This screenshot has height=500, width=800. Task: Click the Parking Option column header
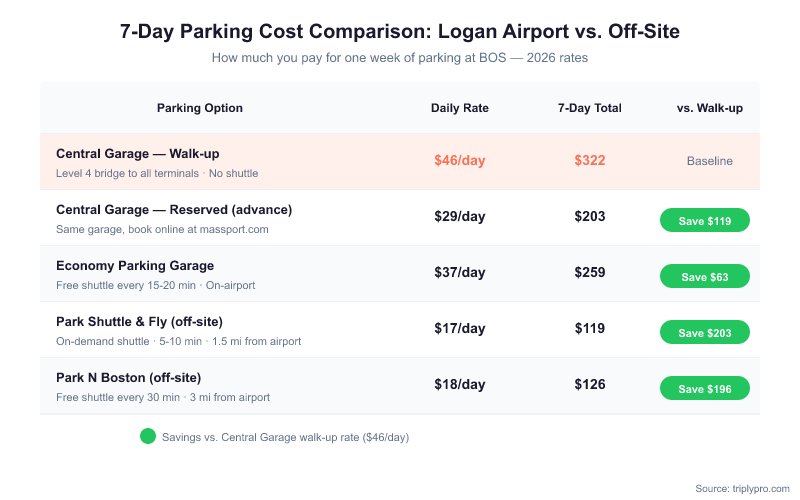tap(200, 108)
